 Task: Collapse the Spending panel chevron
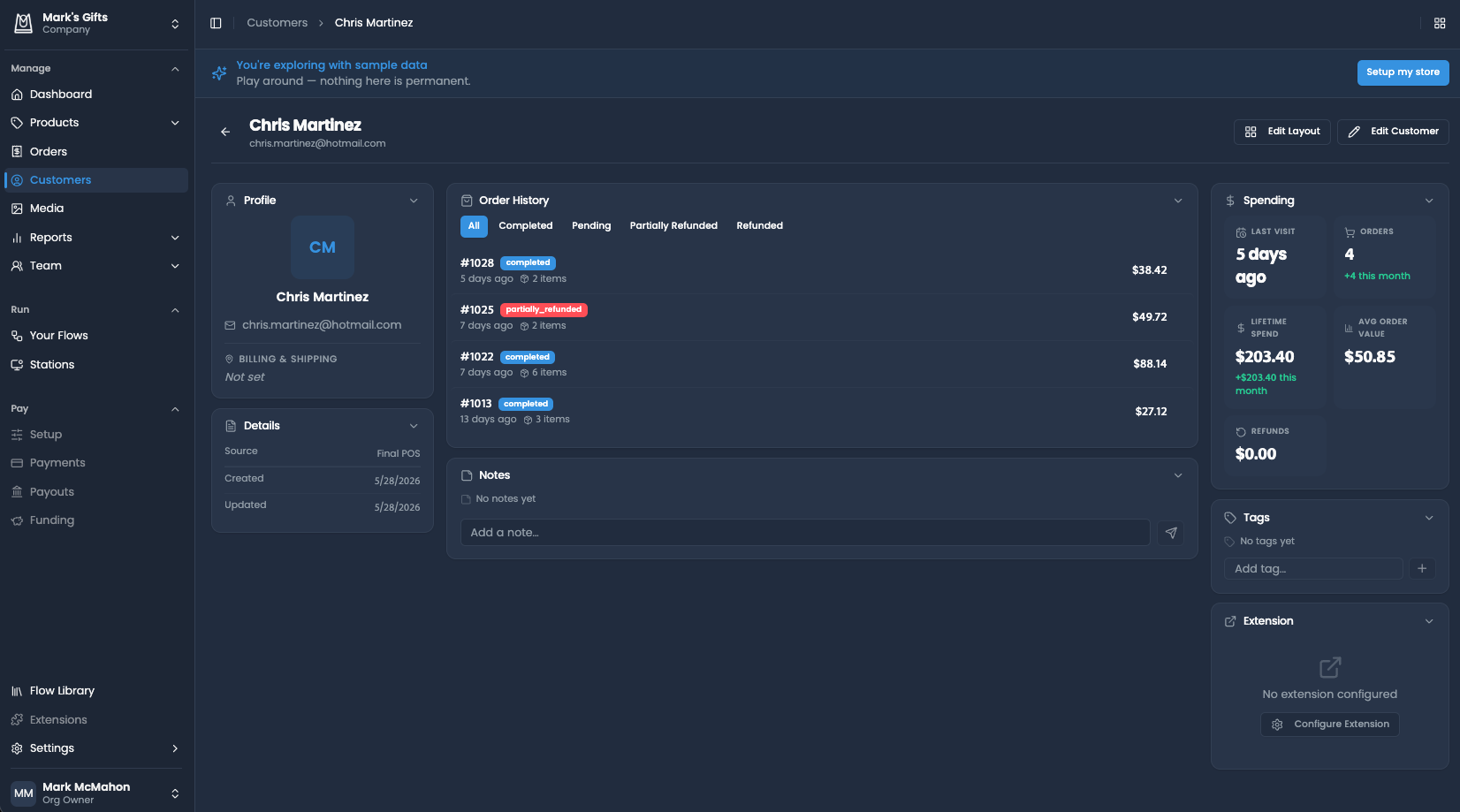point(1429,201)
